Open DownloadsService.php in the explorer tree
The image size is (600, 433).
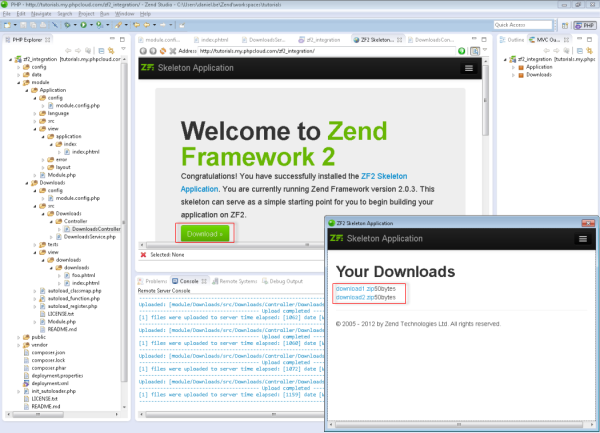[x=90, y=236]
